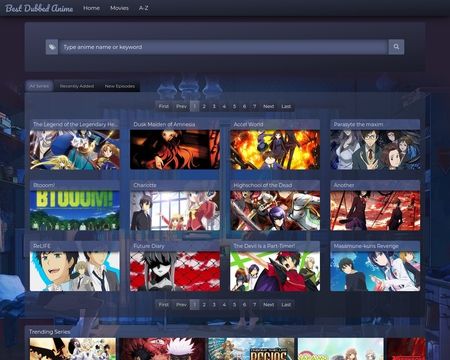
Task: Open the Highschool of the Dead thumbnail
Action: tap(275, 210)
